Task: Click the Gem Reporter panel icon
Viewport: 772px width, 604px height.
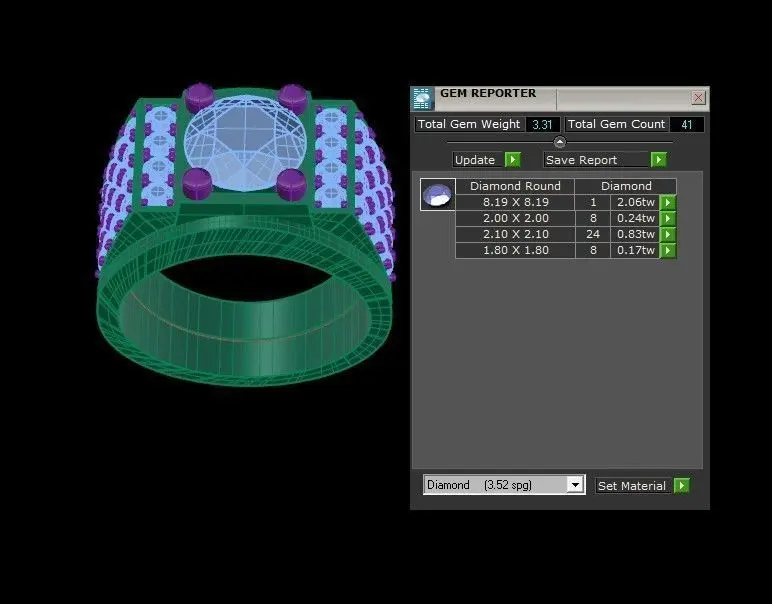Action: click(x=422, y=98)
